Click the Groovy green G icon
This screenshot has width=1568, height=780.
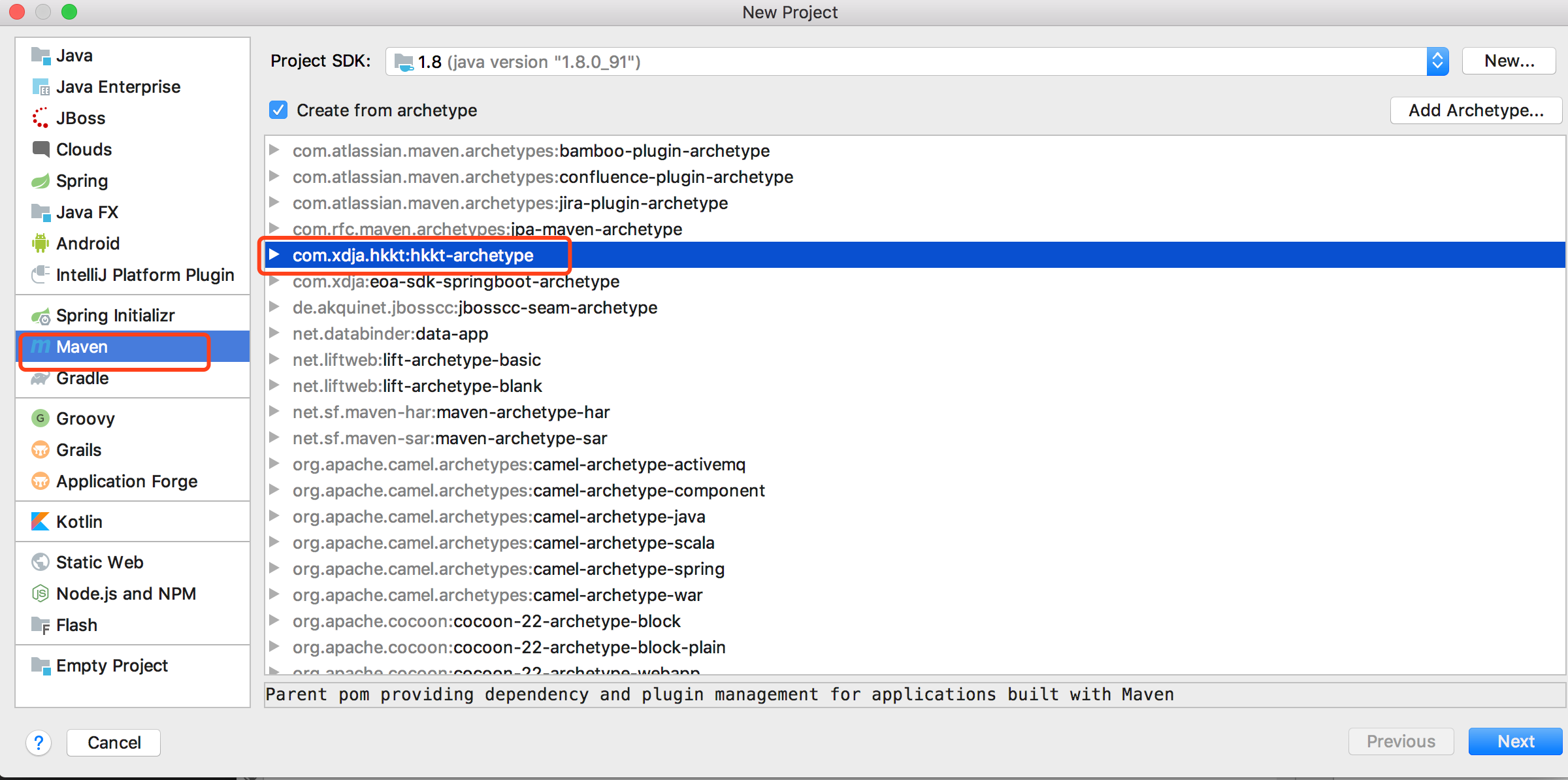tap(41, 418)
